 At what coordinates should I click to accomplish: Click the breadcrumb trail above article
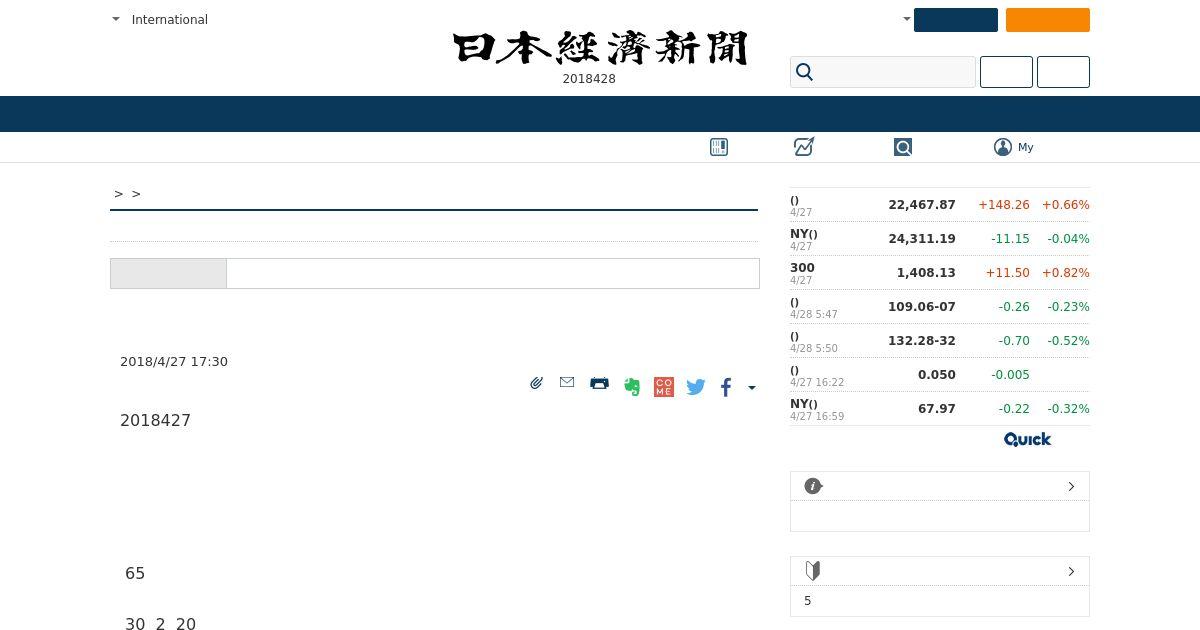tap(128, 193)
